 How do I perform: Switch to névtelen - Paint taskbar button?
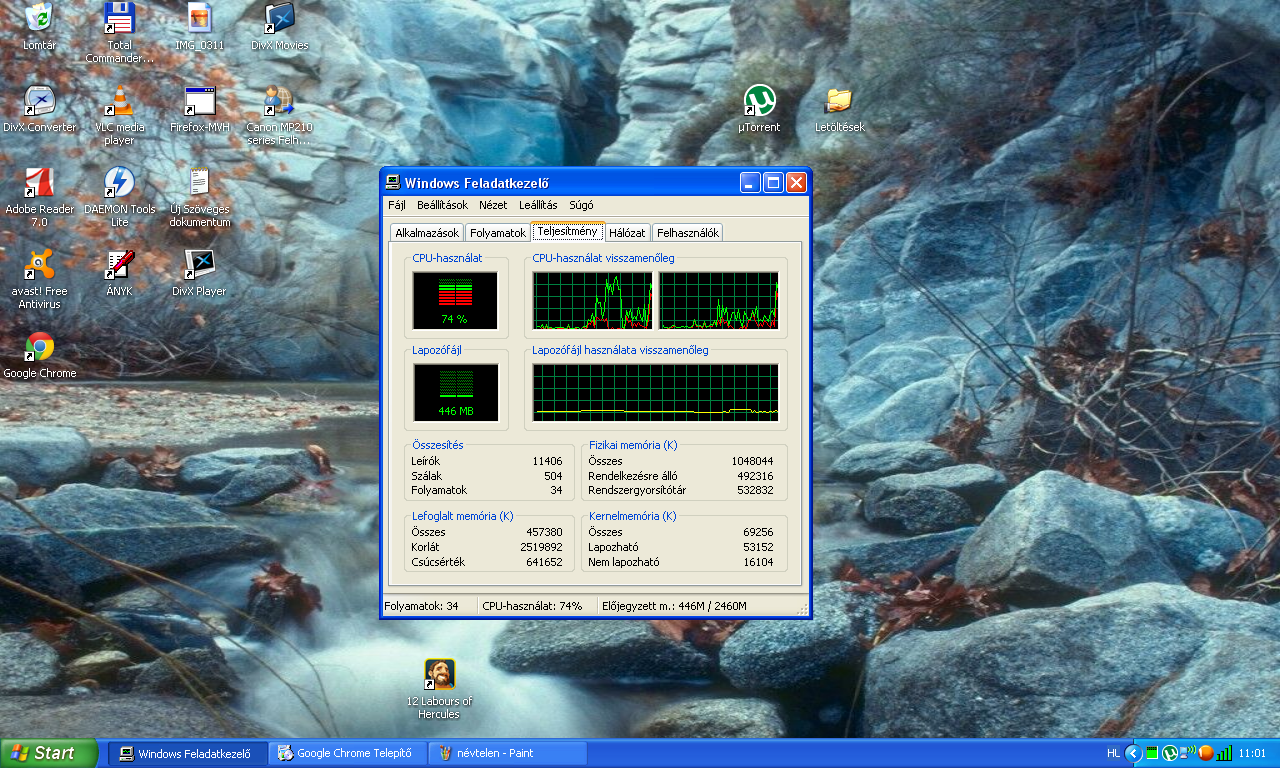pos(507,753)
